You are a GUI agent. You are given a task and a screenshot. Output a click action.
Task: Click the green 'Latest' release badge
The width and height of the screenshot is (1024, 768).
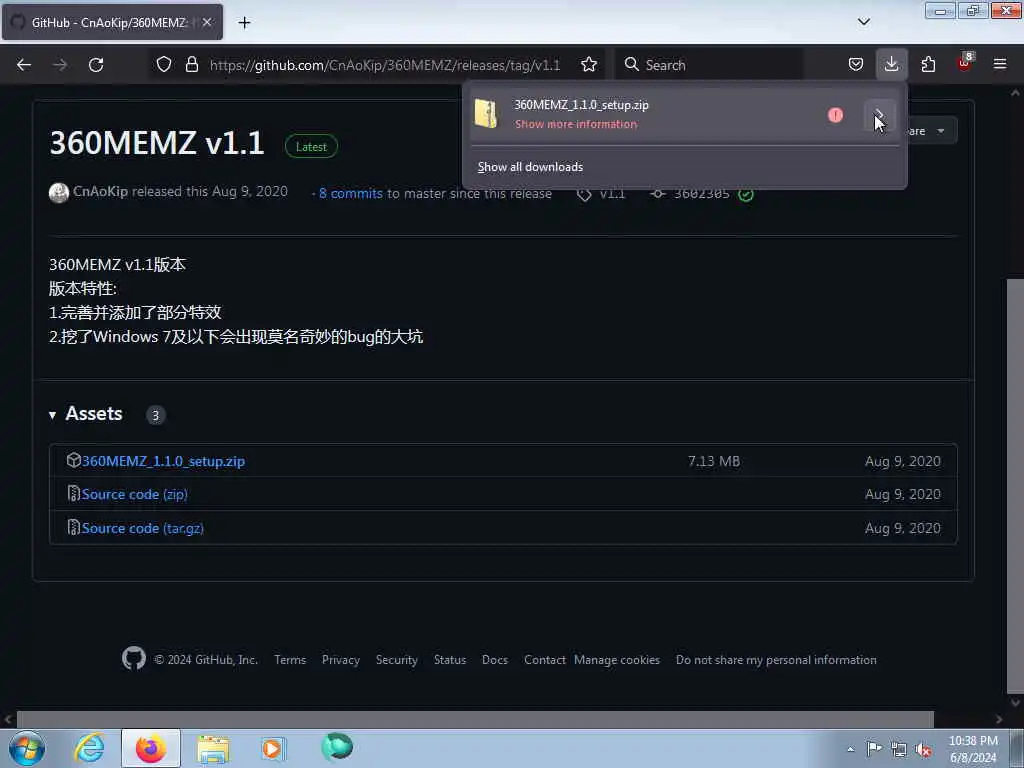point(311,147)
